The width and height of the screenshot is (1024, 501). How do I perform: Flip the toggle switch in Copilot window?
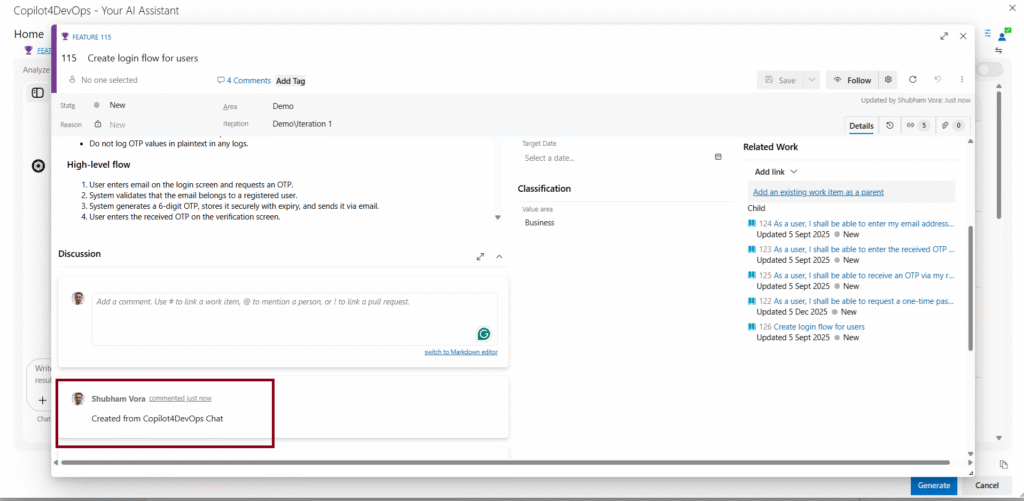click(x=989, y=69)
